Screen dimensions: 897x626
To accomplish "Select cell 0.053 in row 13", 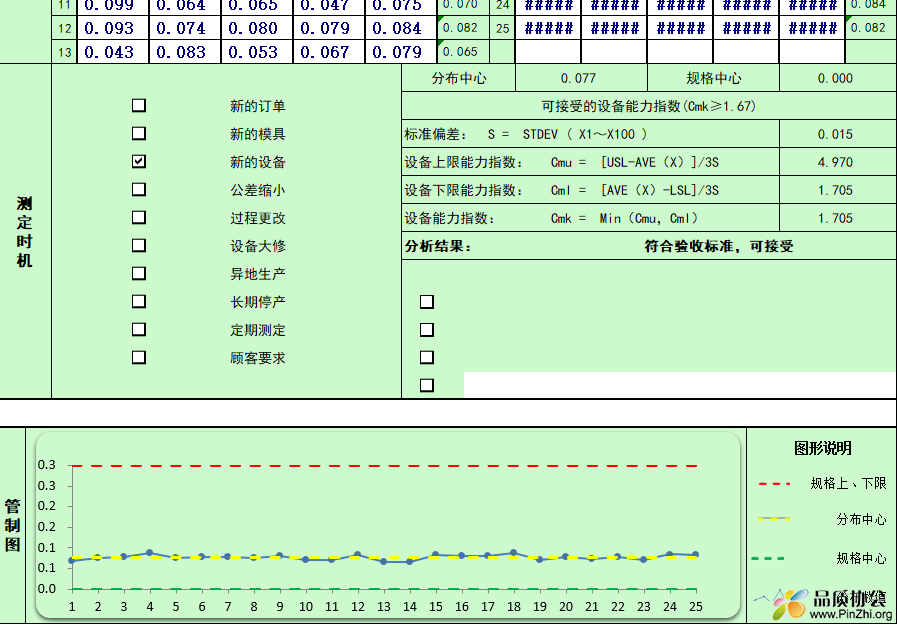I will [x=257, y=52].
